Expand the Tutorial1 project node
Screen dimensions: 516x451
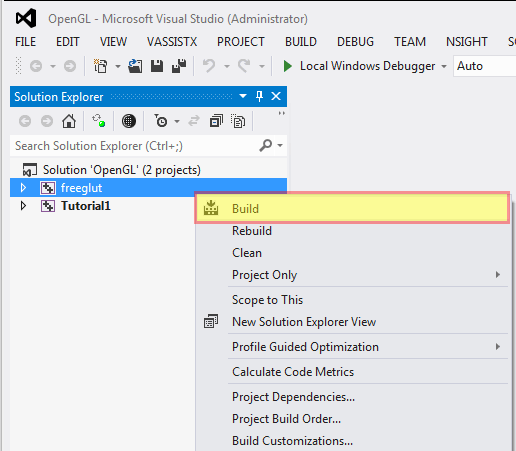coord(23,206)
